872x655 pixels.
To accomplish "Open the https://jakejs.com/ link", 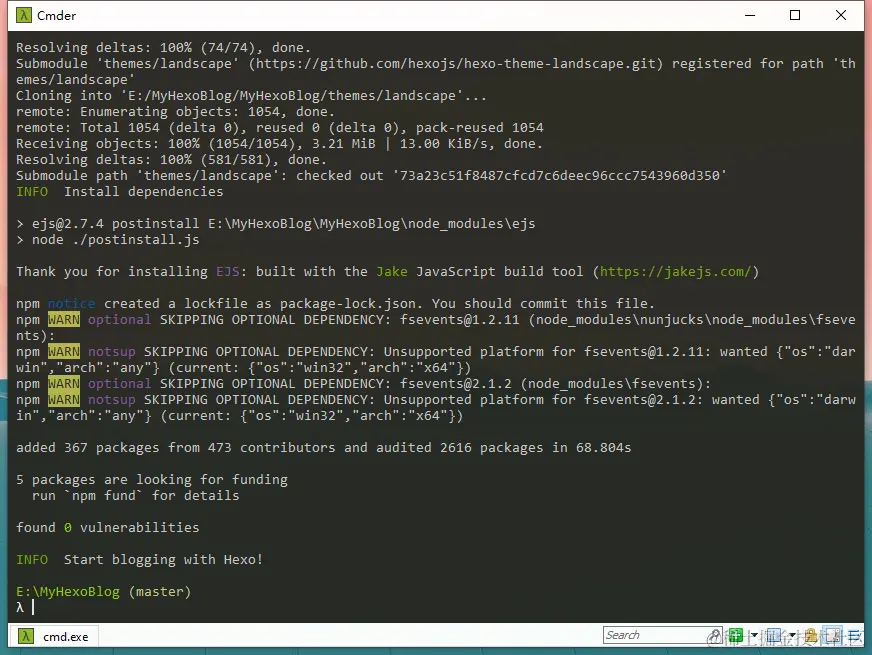I will click(x=675, y=271).
